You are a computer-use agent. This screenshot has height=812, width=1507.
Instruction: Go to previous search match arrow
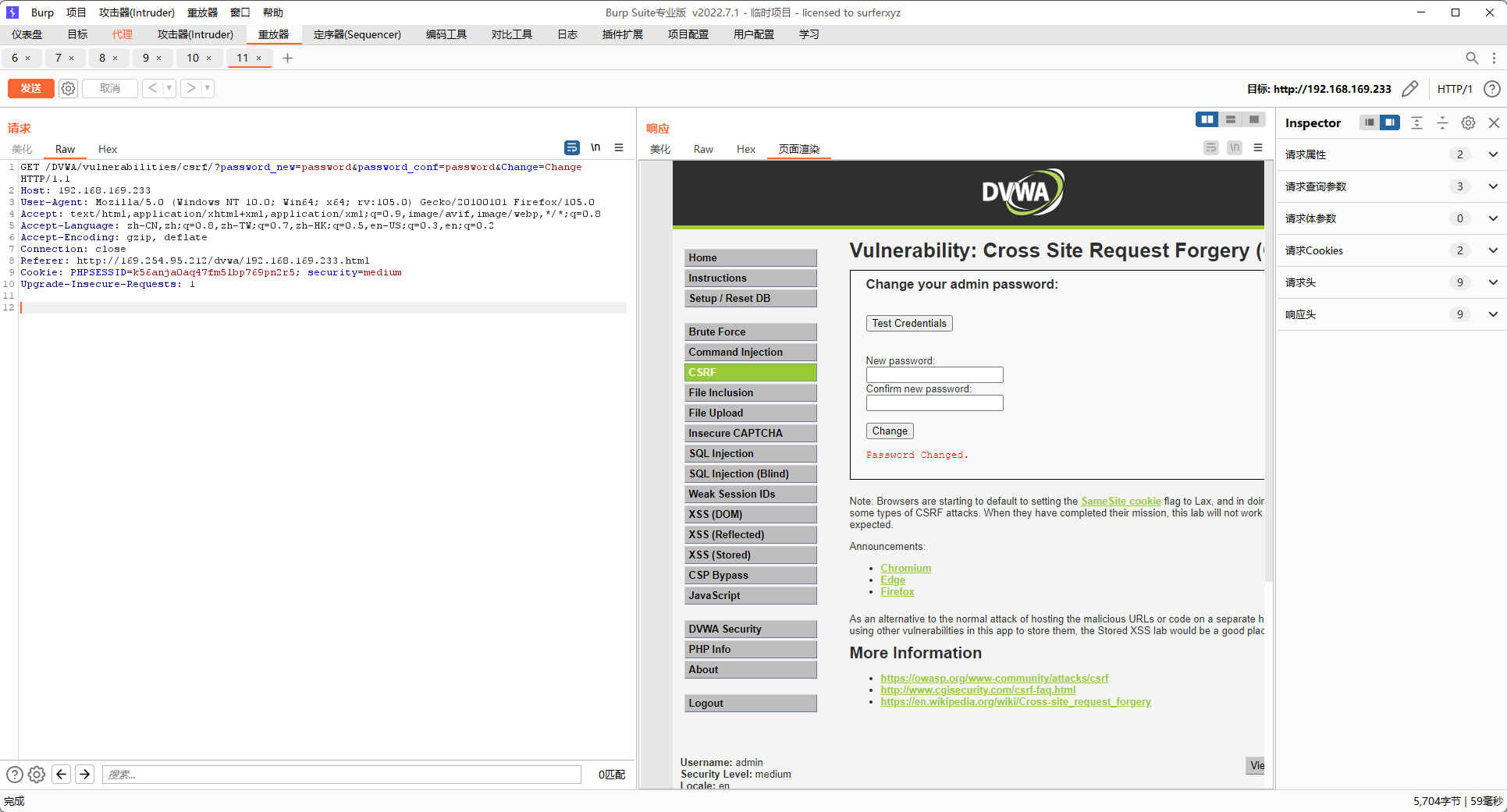pyautogui.click(x=61, y=774)
